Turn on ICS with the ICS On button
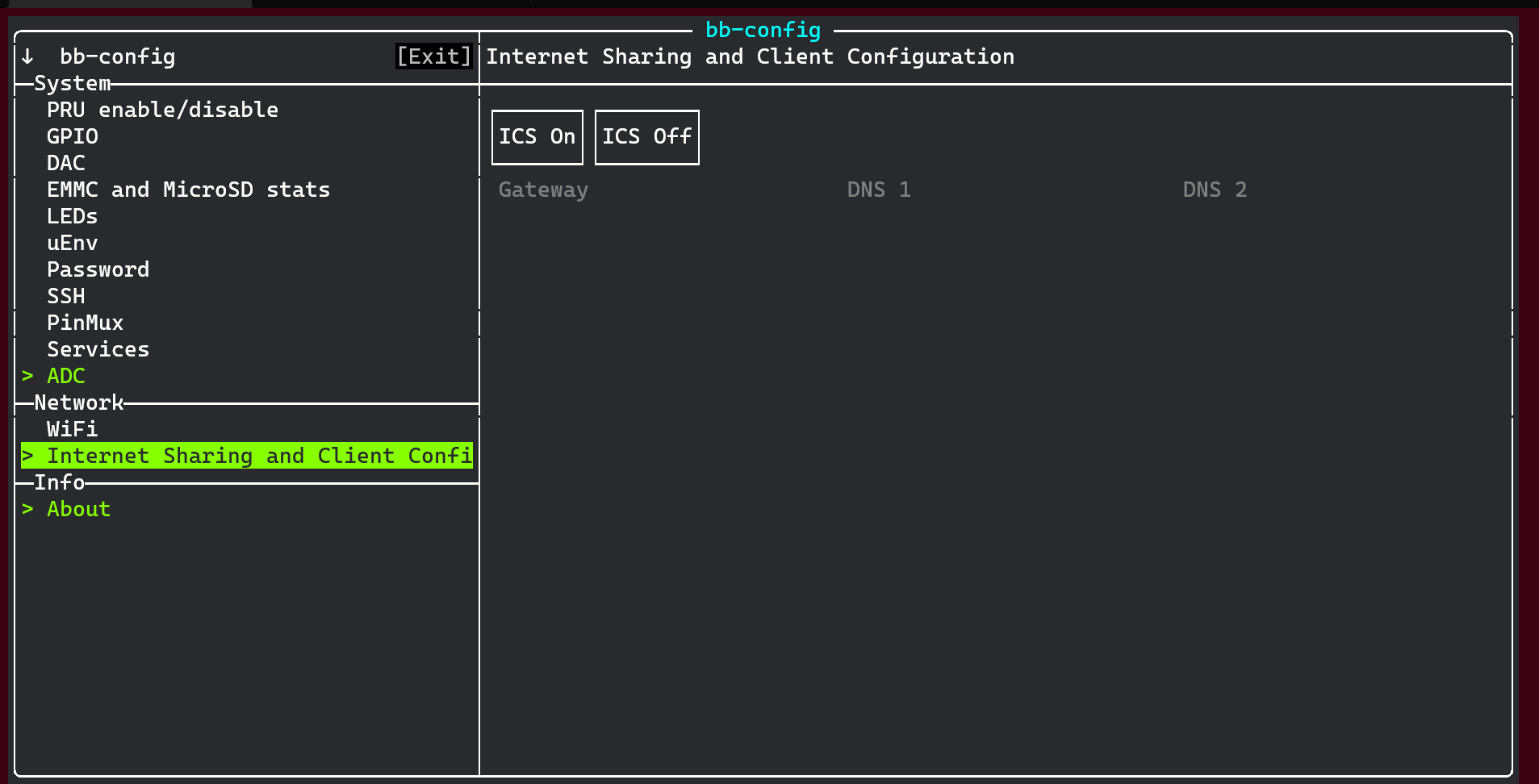 [x=537, y=137]
